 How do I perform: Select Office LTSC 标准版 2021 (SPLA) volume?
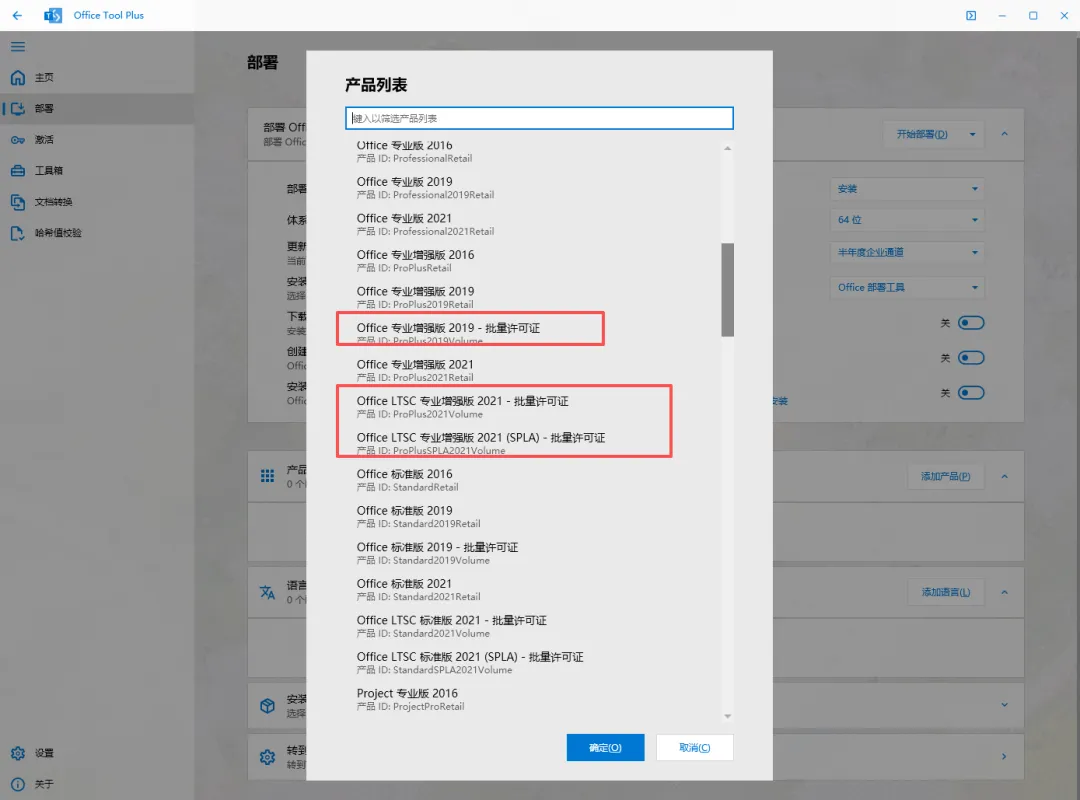(x=532, y=662)
